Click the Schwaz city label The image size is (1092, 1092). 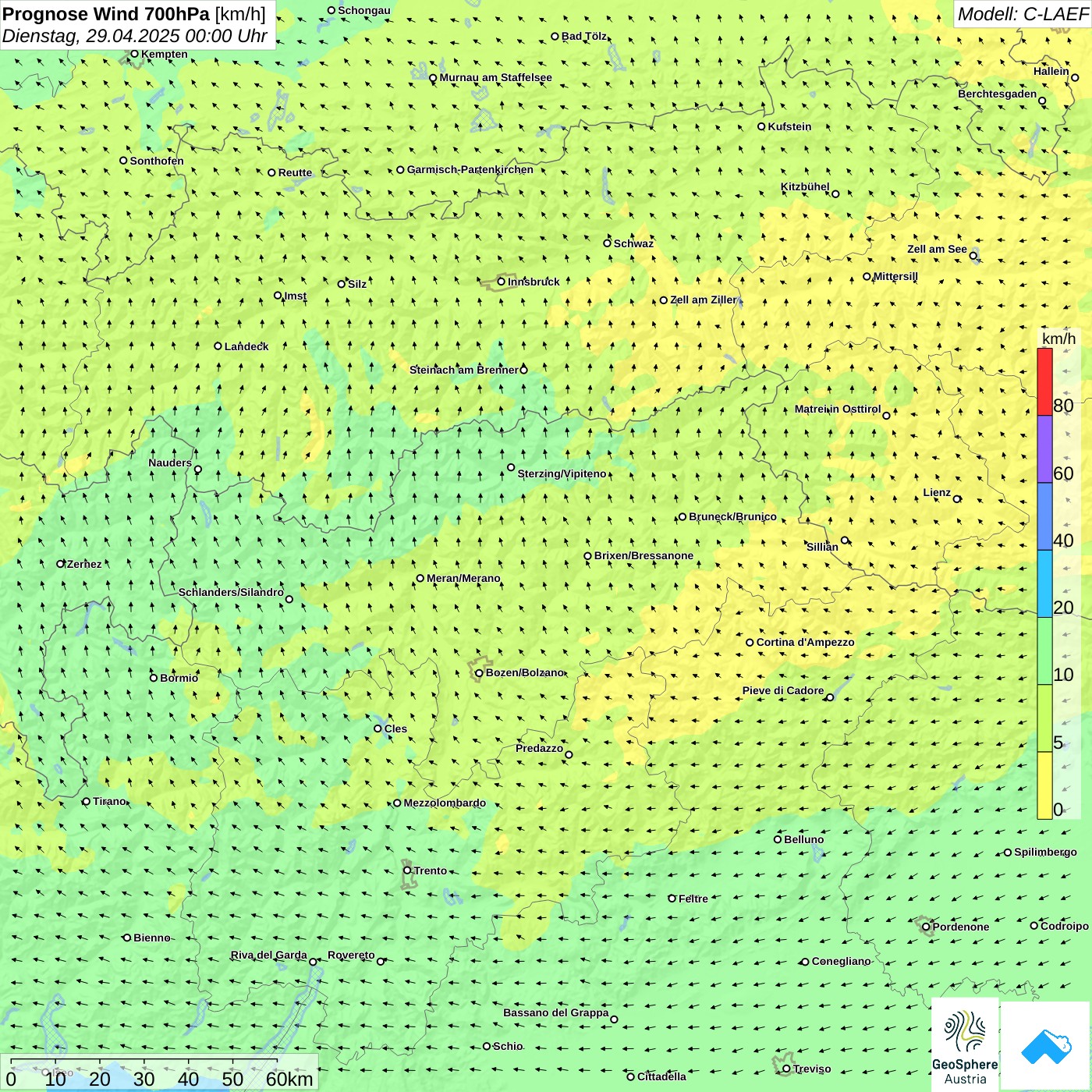point(633,243)
